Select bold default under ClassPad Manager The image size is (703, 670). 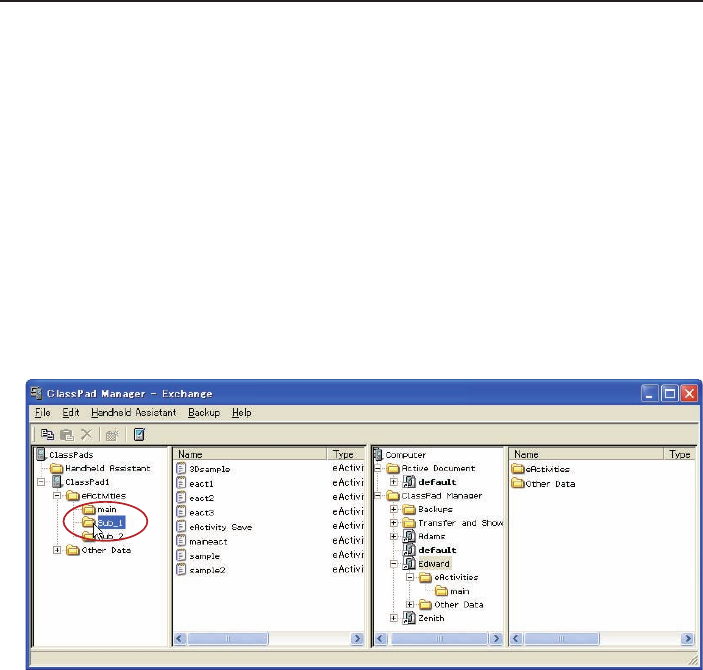click(x=437, y=550)
